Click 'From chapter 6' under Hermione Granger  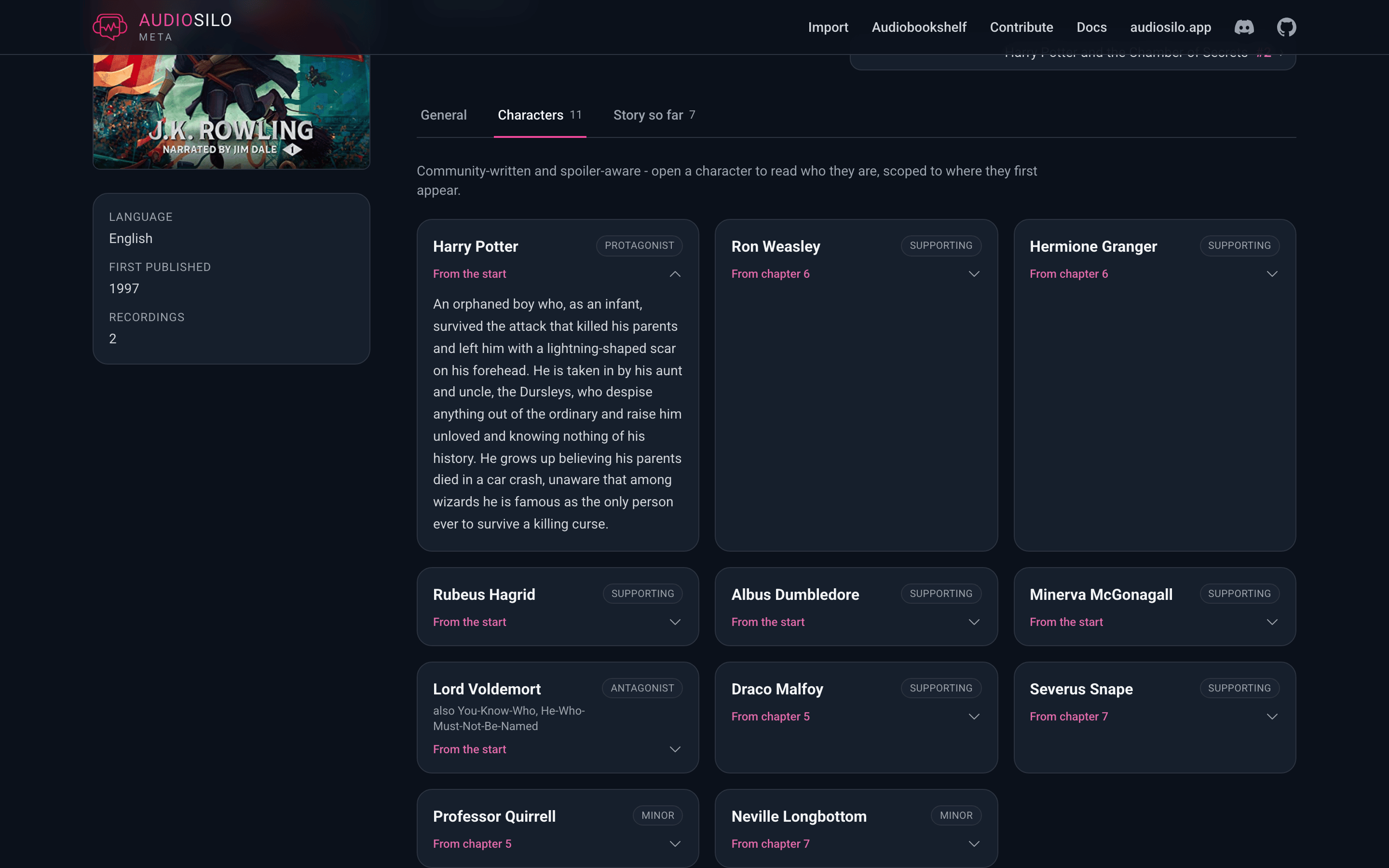(x=1068, y=274)
